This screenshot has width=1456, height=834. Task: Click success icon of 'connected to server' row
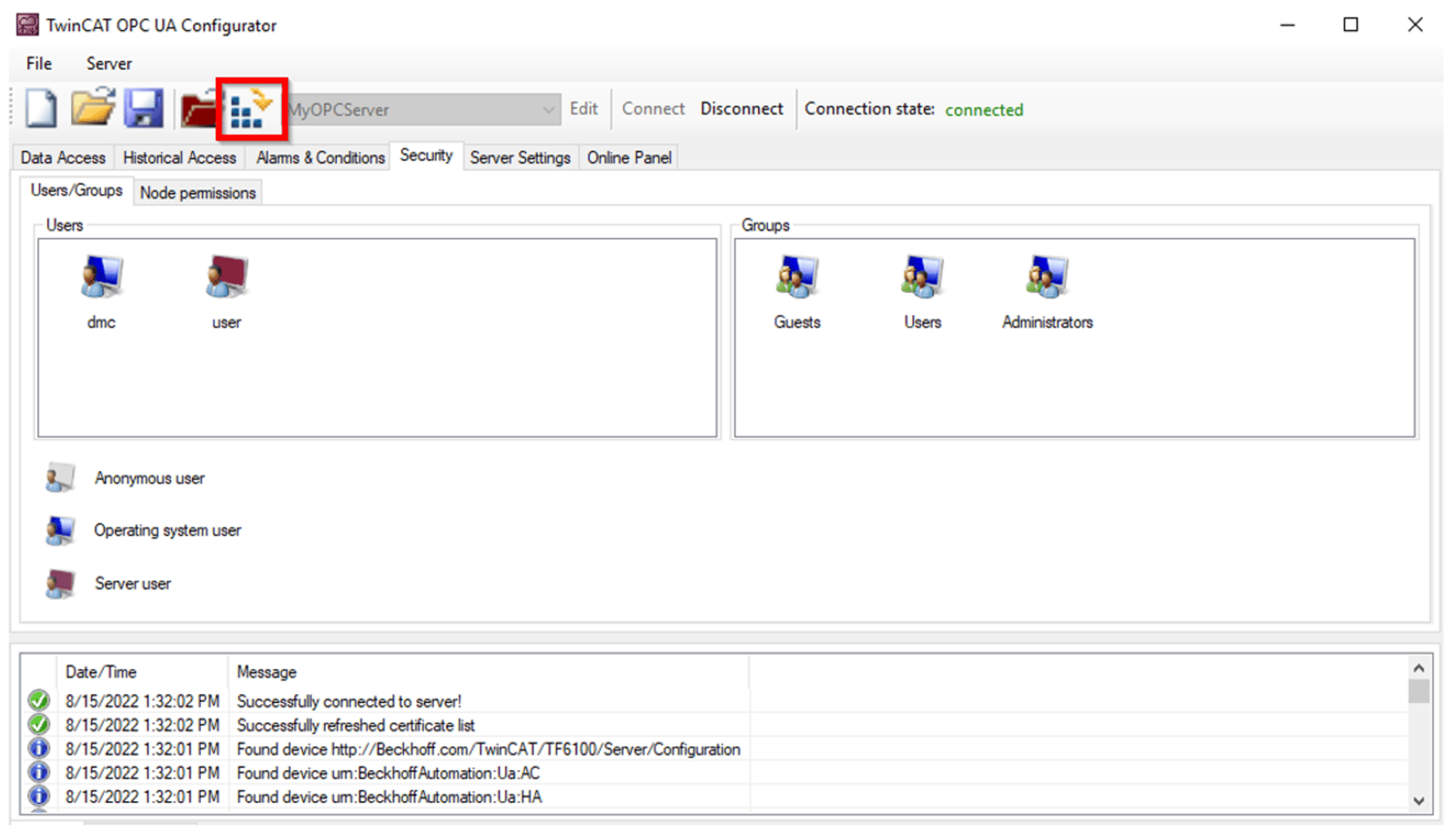[38, 700]
